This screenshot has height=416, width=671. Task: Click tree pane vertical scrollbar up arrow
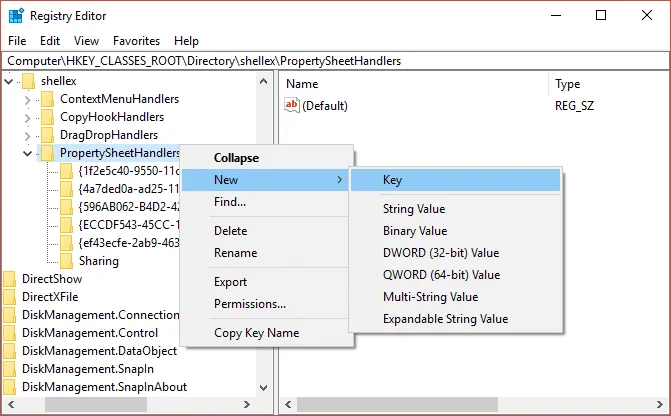tap(264, 81)
